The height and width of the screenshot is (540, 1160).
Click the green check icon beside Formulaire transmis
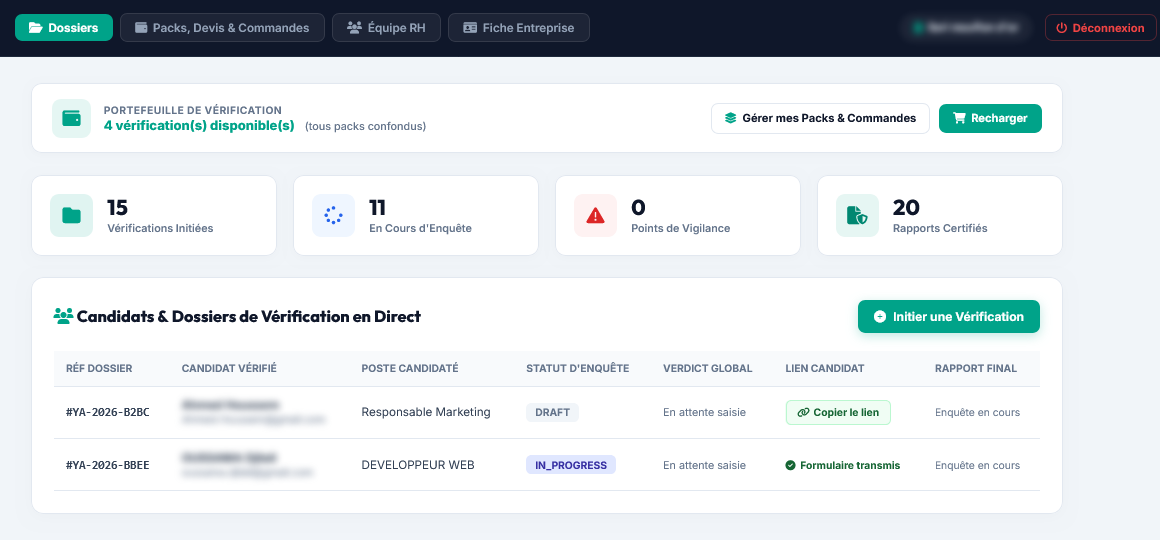point(790,465)
